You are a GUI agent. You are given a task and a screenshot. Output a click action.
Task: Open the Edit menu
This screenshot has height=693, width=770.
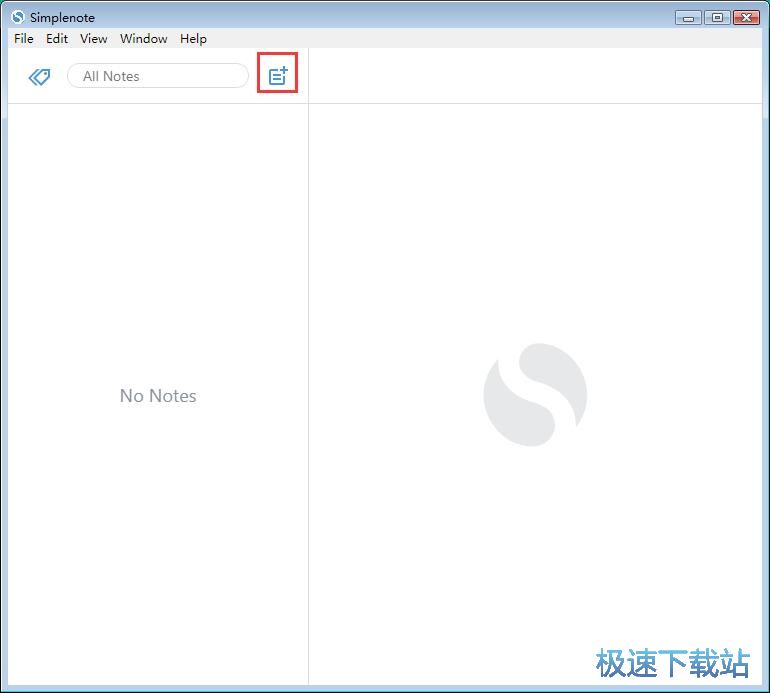click(57, 39)
